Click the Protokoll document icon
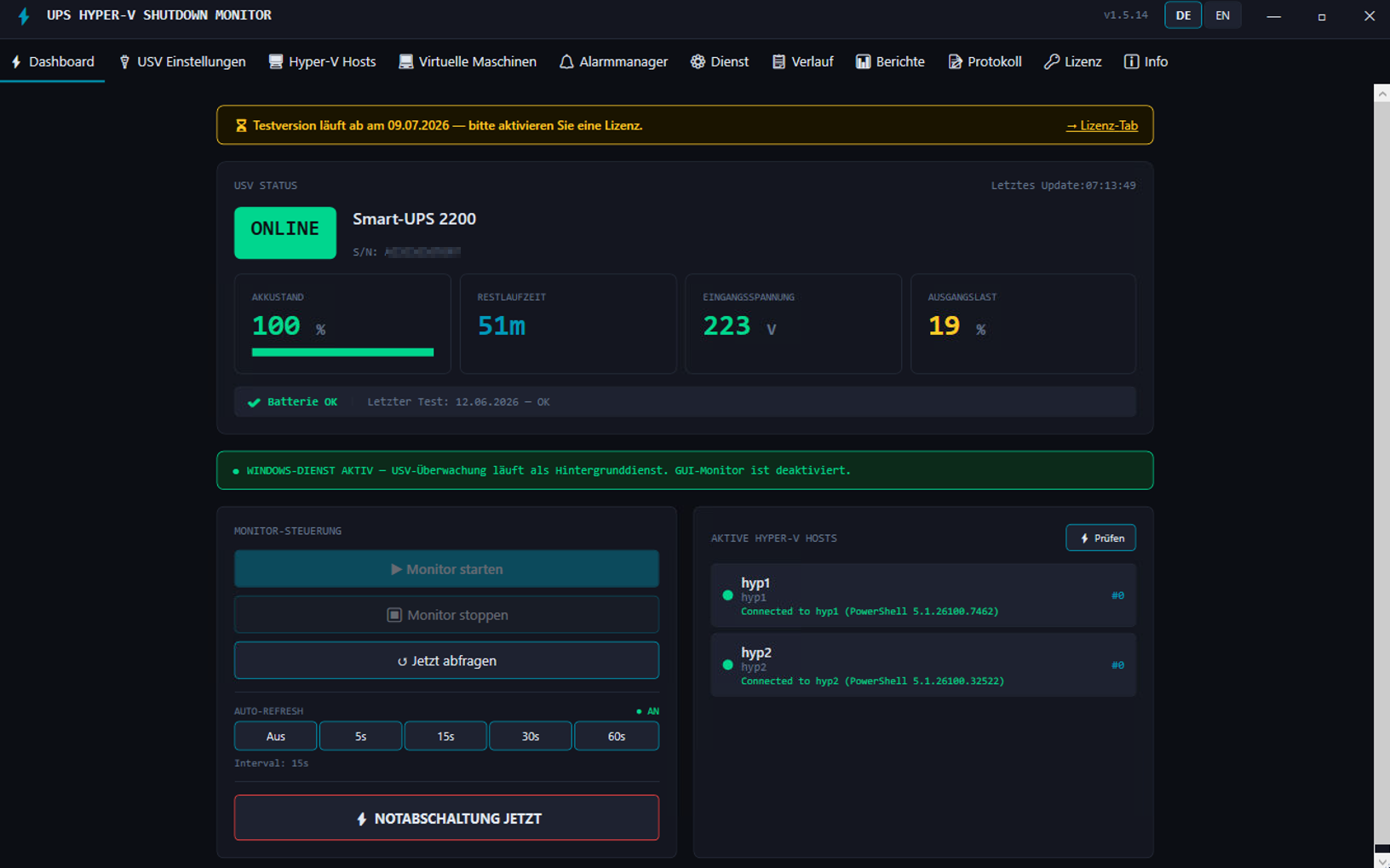The height and width of the screenshot is (868, 1390). (955, 61)
